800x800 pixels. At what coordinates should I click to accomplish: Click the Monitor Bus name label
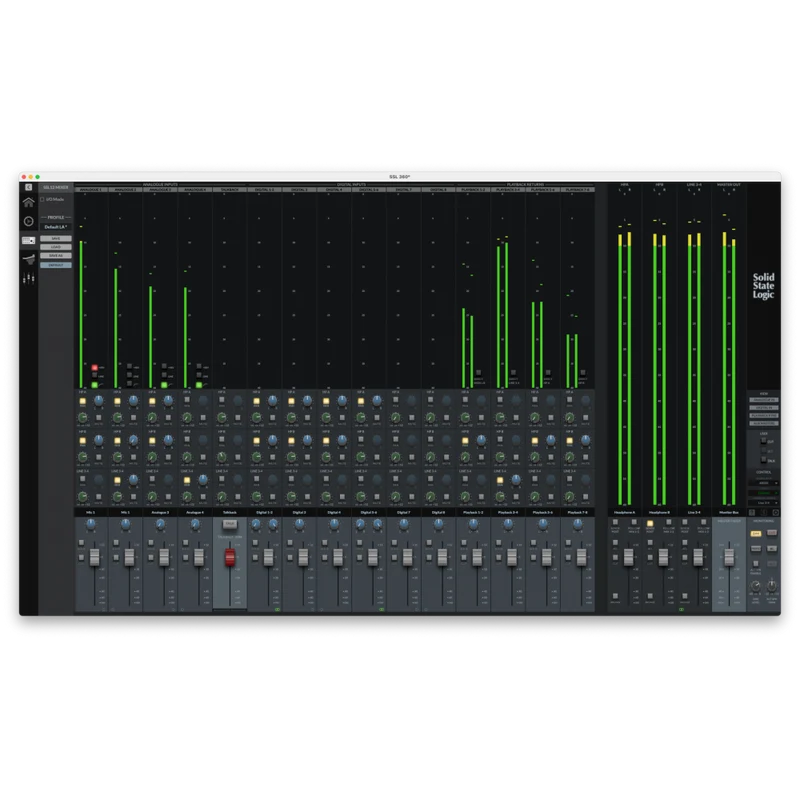pos(729,512)
